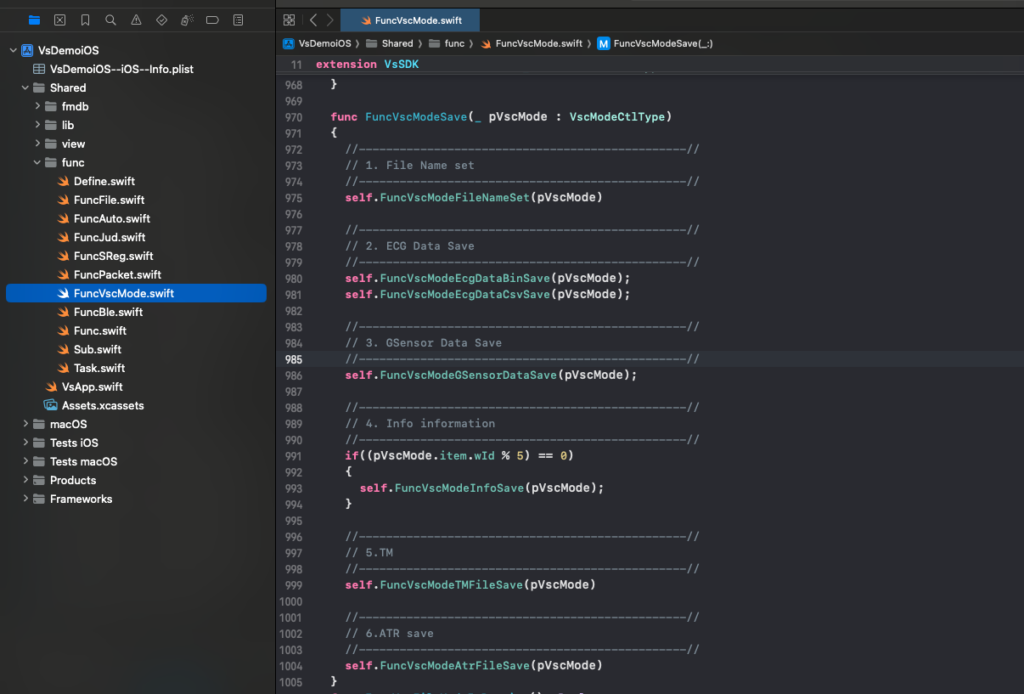This screenshot has width=1024, height=694.
Task: Click the Related Items grid icon
Action: tap(289, 20)
